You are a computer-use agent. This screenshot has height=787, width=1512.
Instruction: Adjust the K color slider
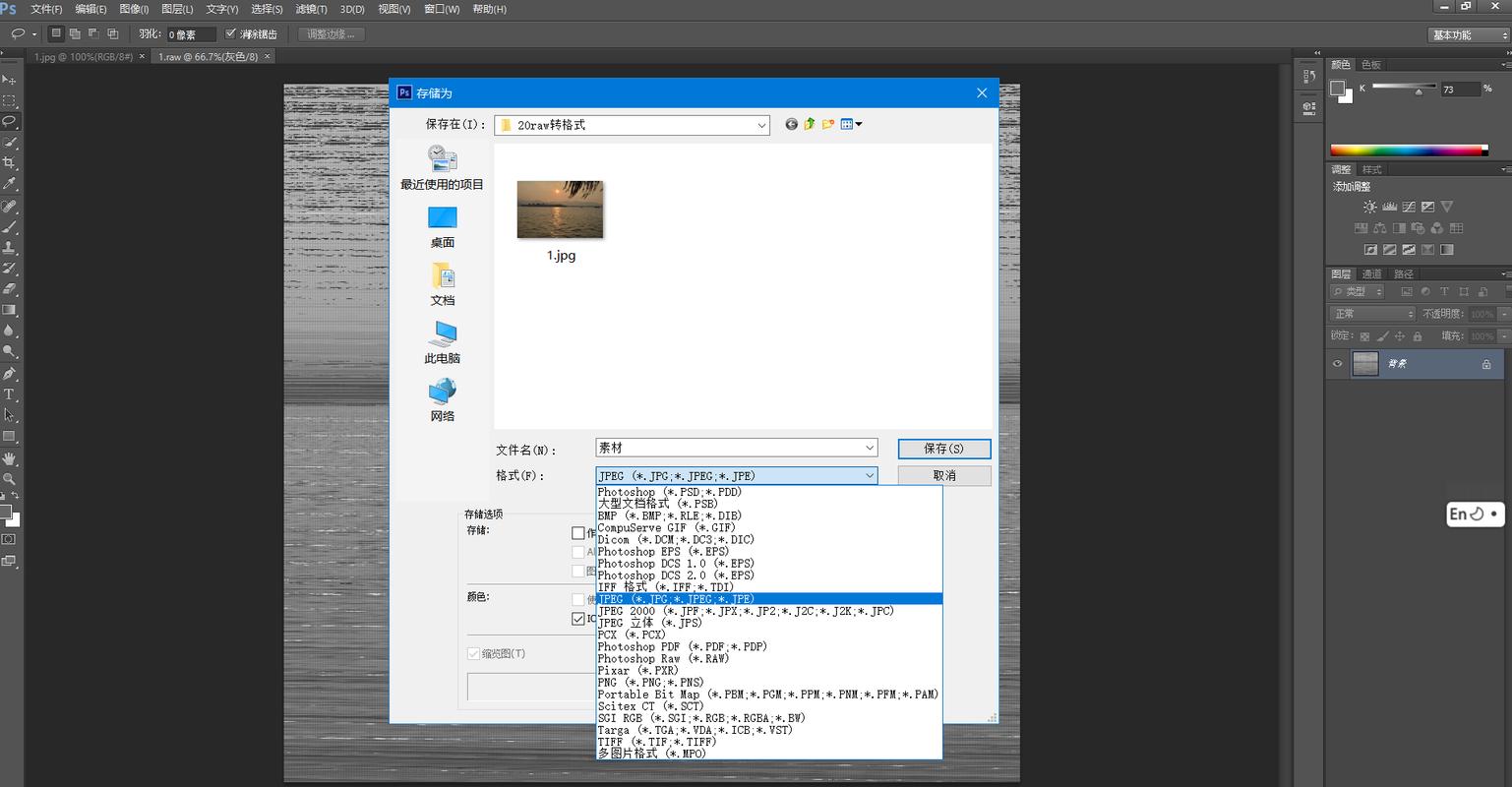click(x=1419, y=91)
